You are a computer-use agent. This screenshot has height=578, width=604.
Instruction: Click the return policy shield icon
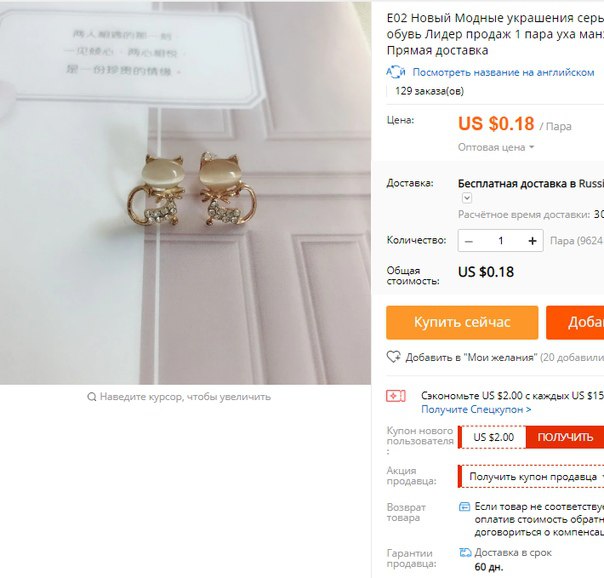pyautogui.click(x=465, y=506)
